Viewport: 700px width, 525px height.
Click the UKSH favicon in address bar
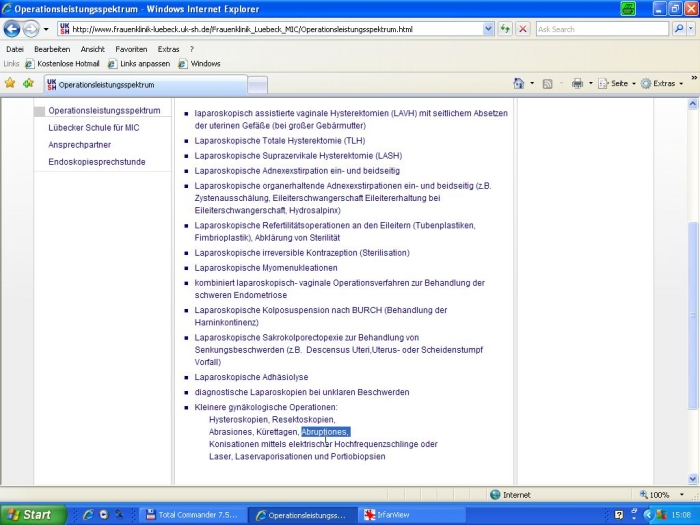[64, 29]
